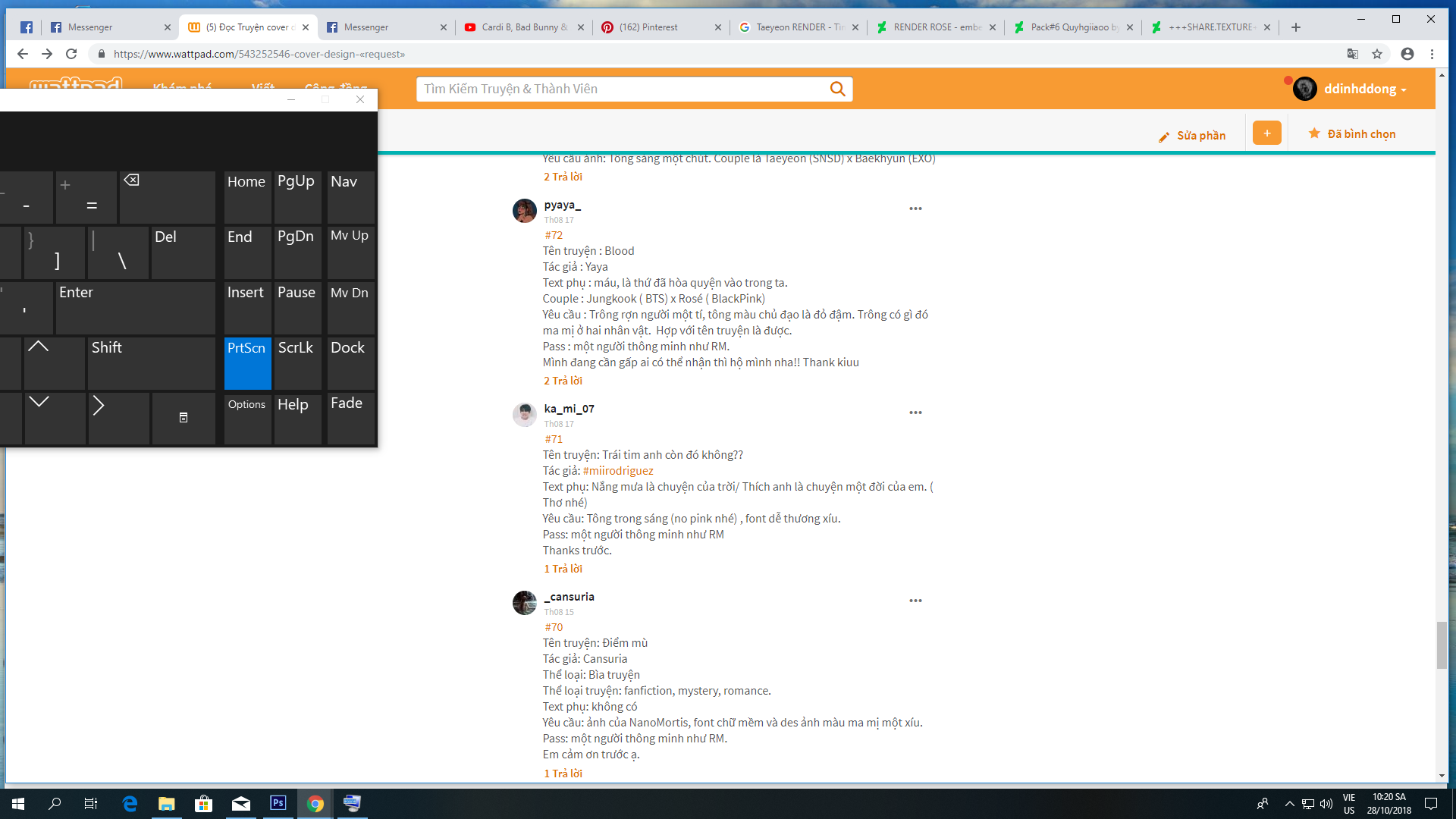Click the Google Translate icon in address bar
1456x819 pixels.
click(x=1352, y=54)
